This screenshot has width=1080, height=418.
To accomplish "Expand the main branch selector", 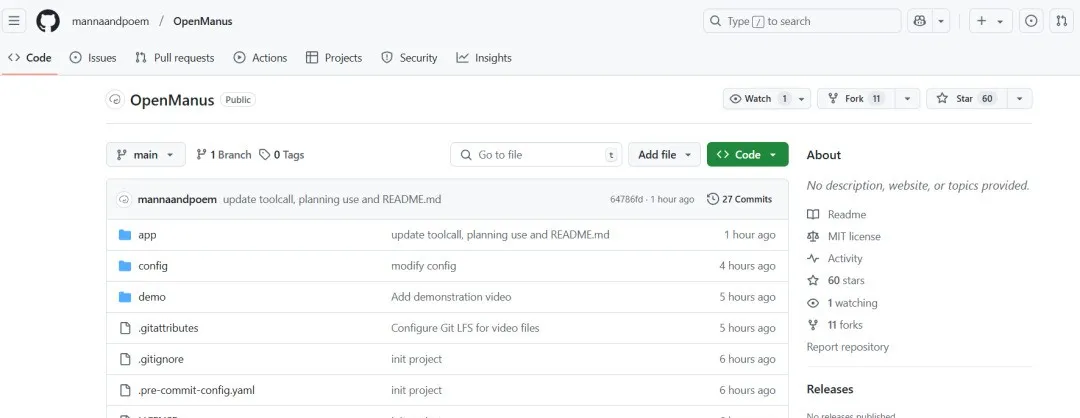I will coord(146,155).
